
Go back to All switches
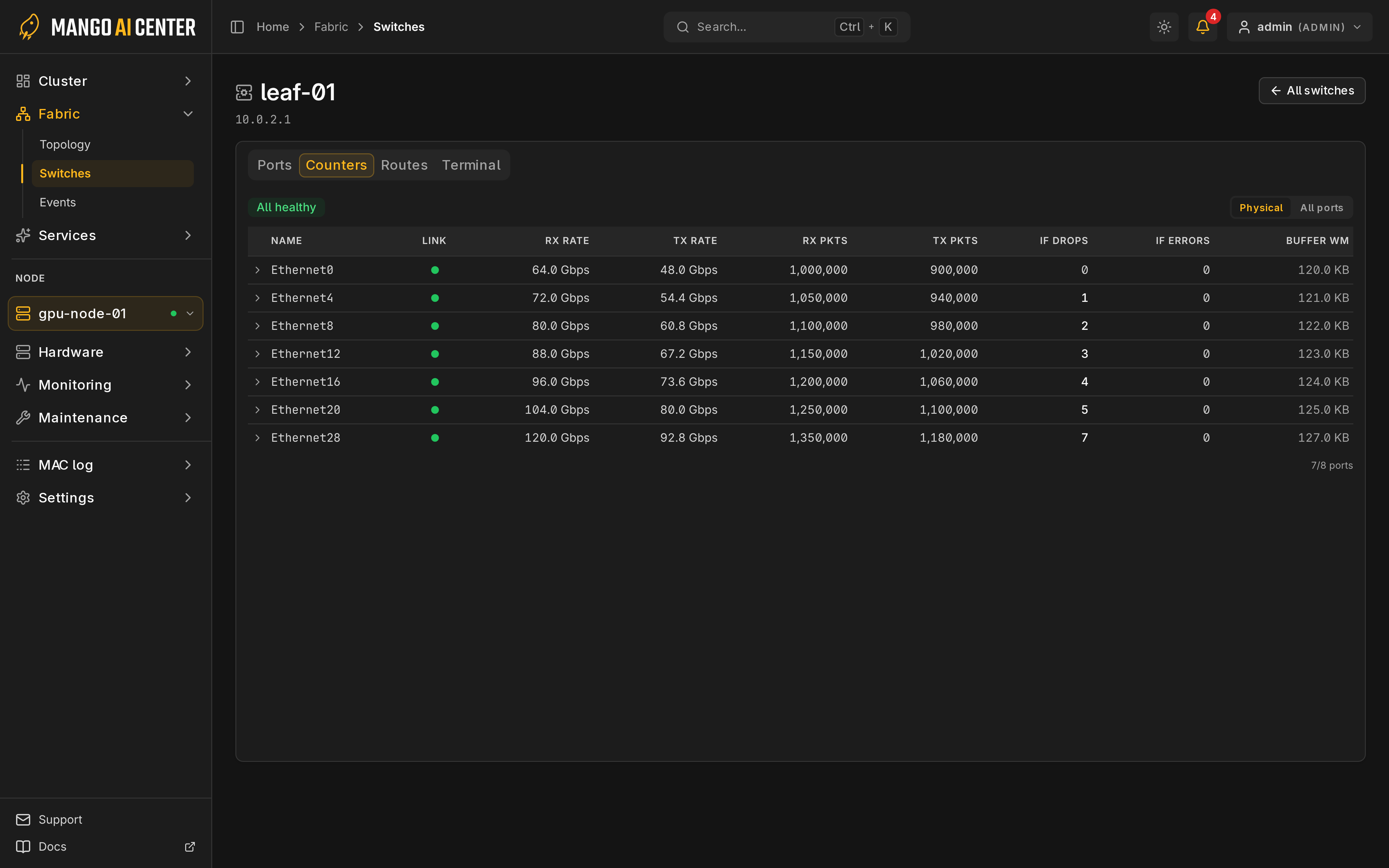[x=1312, y=91]
